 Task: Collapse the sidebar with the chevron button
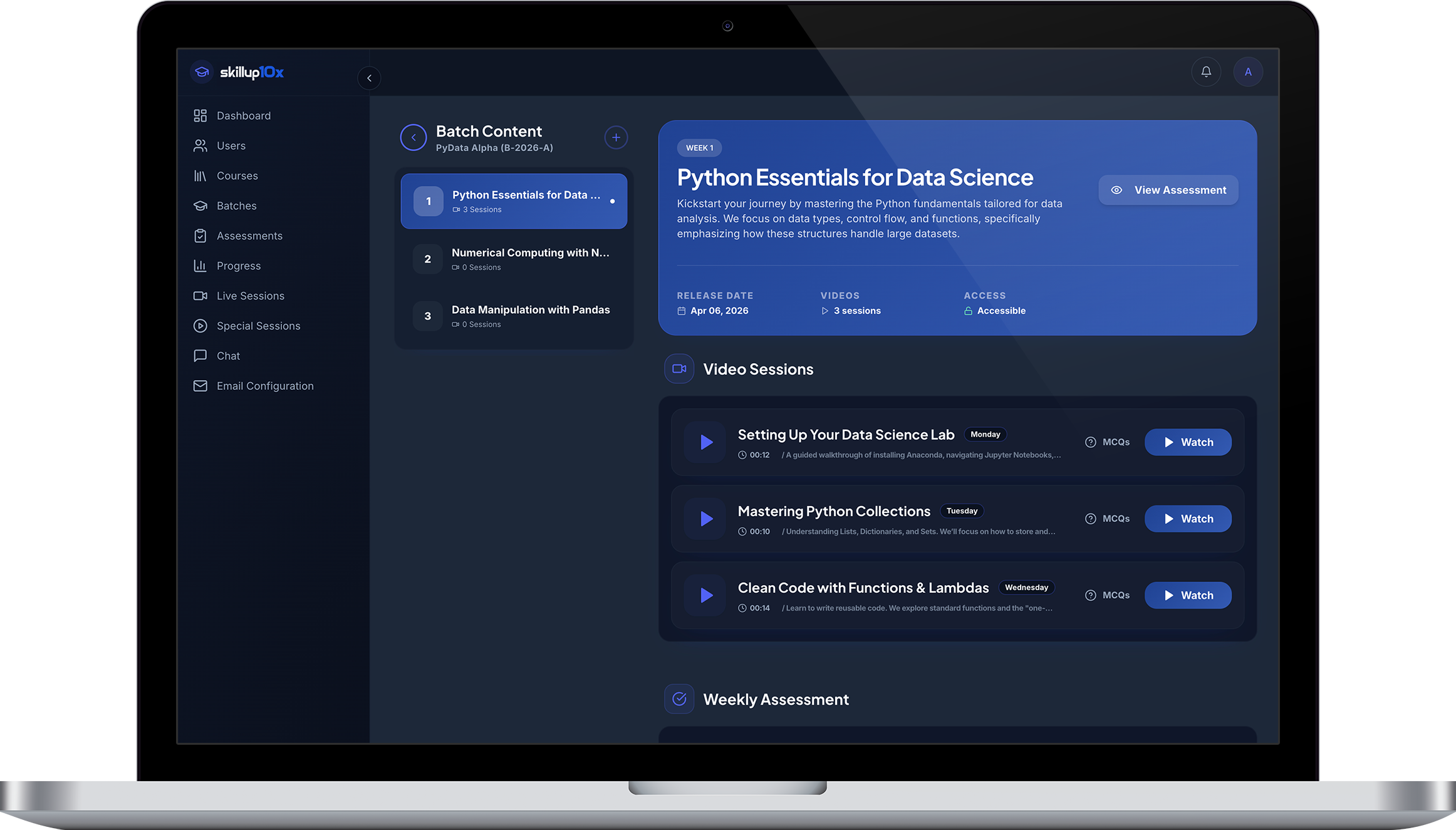tap(369, 78)
